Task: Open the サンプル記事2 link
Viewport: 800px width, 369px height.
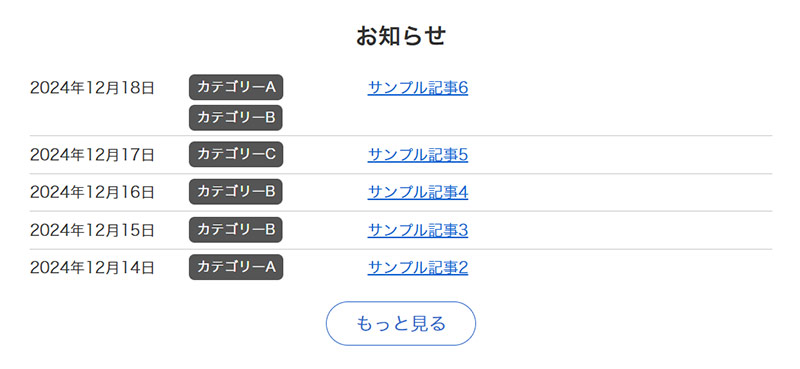Action: tap(417, 267)
